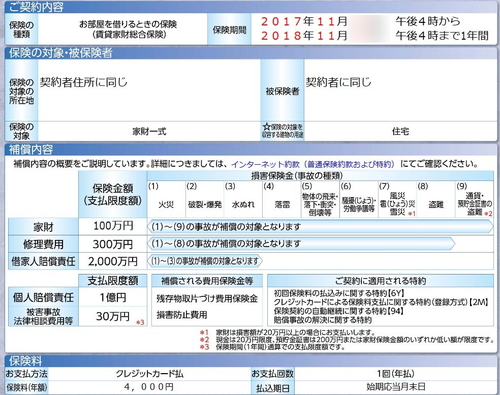The width and height of the screenshot is (500, 395).
Task: Select the お部屋を借りるときの保険 text
Action: tap(128, 24)
